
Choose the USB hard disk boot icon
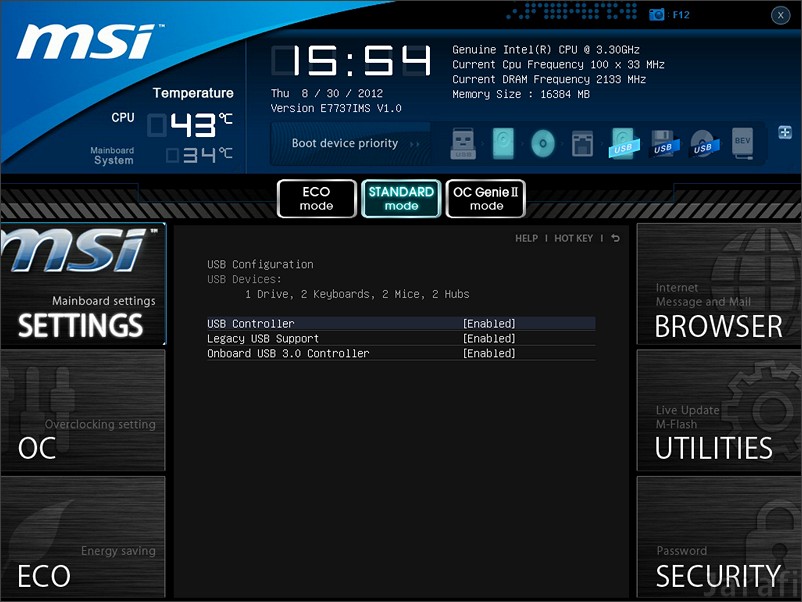coord(623,144)
